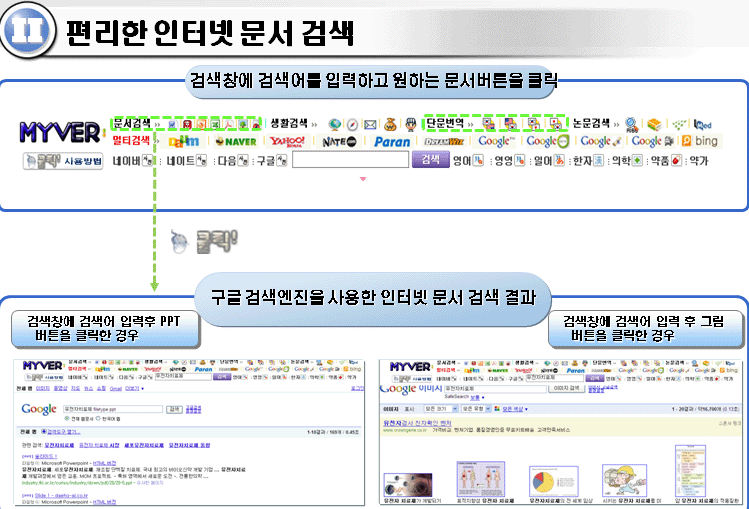
Task: Click the 사용방법 usage guide button
Action: click(x=63, y=161)
